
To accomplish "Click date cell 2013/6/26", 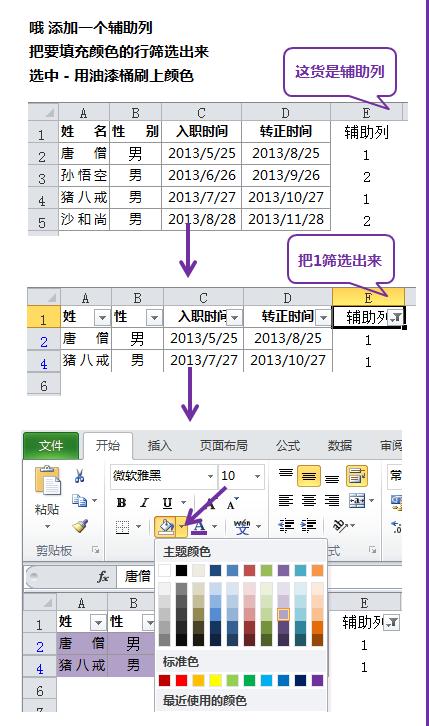I will pos(202,175).
